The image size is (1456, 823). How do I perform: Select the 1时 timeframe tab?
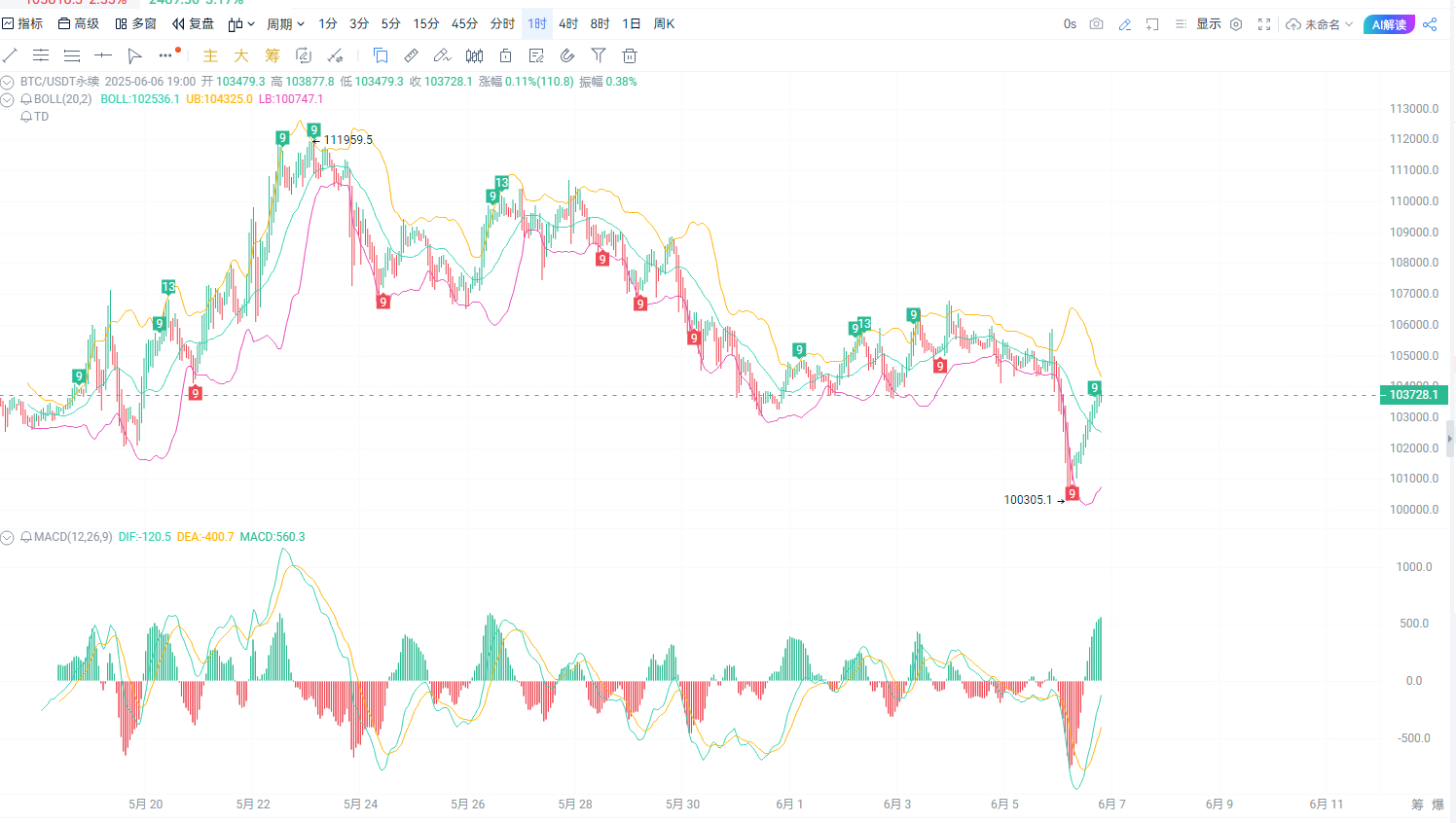pos(537,23)
